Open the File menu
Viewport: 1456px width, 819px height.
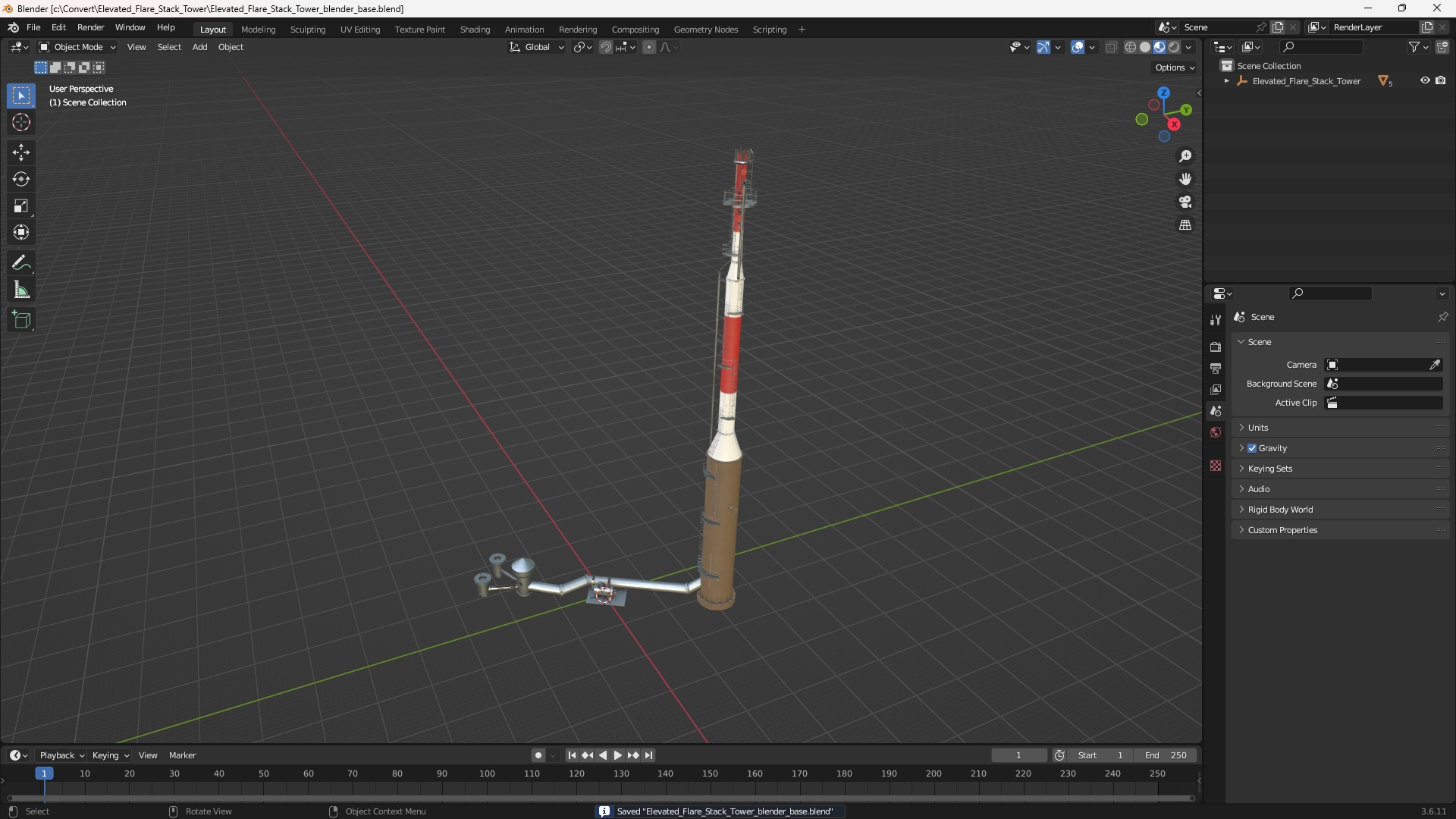[x=33, y=27]
